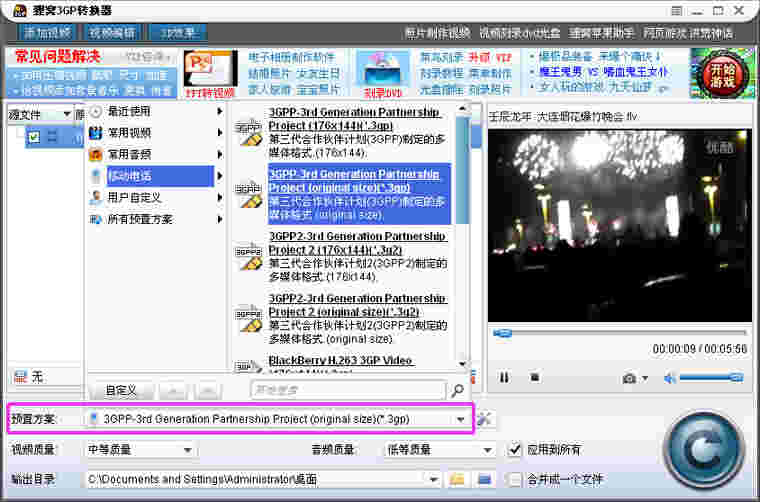This screenshot has width=760, height=502.
Task: Click the volume slider track
Action: (x=711, y=377)
